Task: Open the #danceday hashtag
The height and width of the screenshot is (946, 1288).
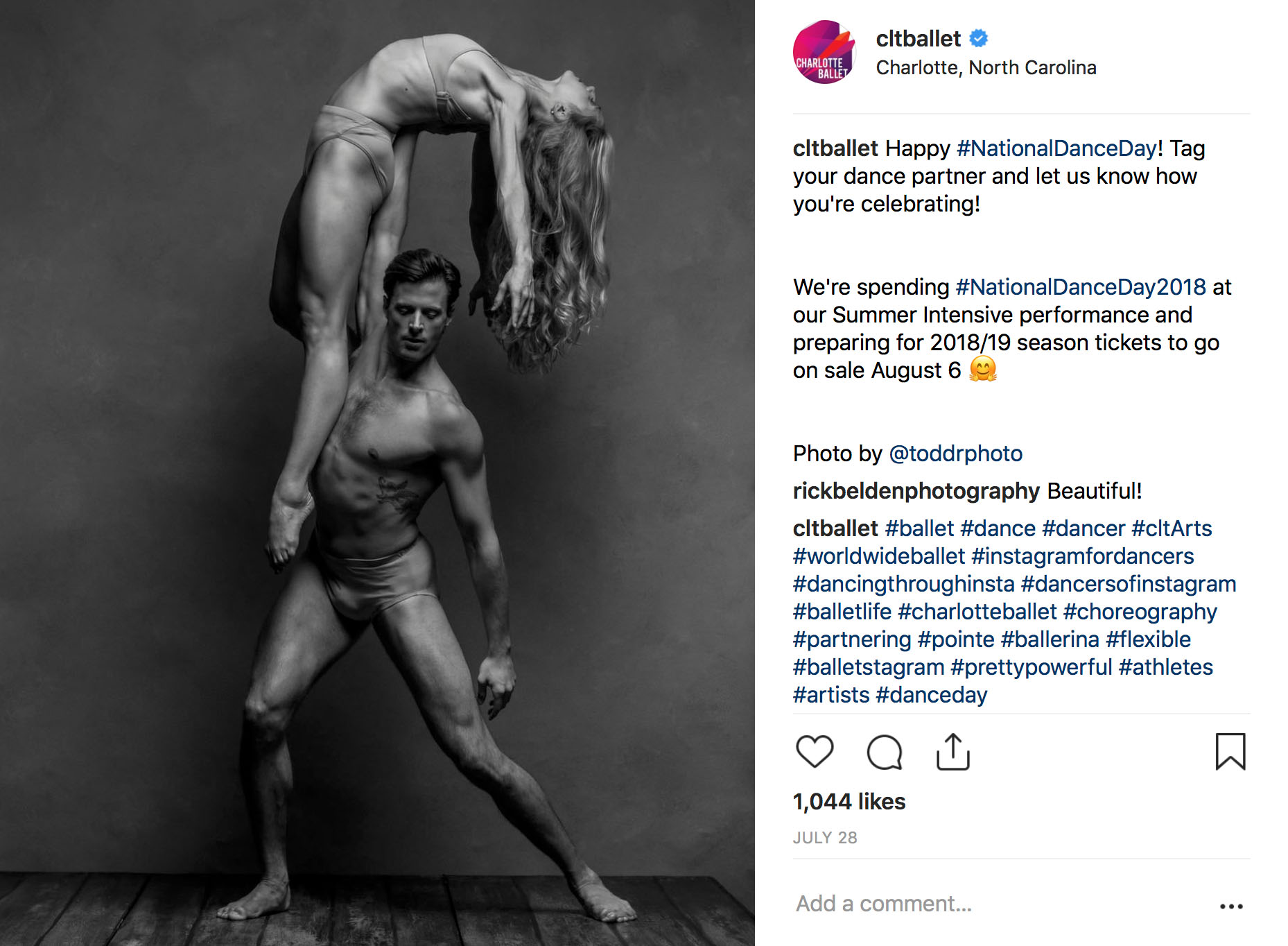Action: pyautogui.click(x=931, y=695)
